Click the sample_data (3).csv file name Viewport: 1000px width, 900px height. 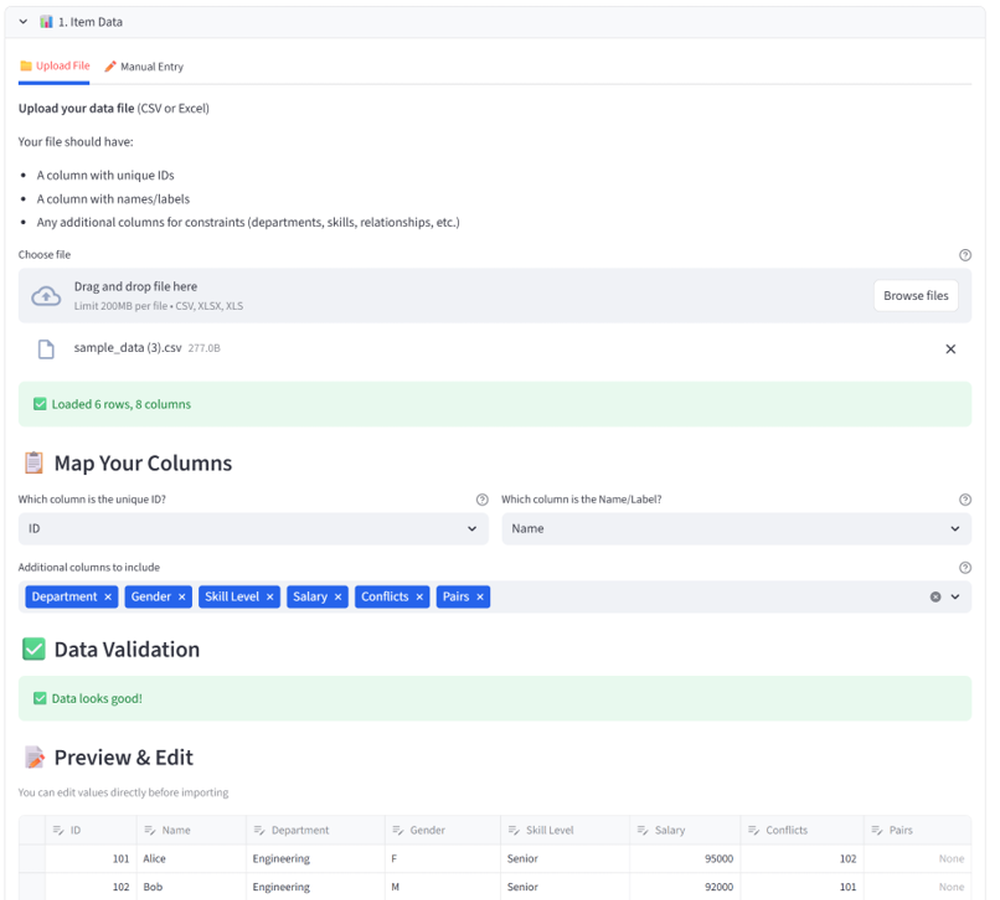pyautogui.click(x=128, y=348)
